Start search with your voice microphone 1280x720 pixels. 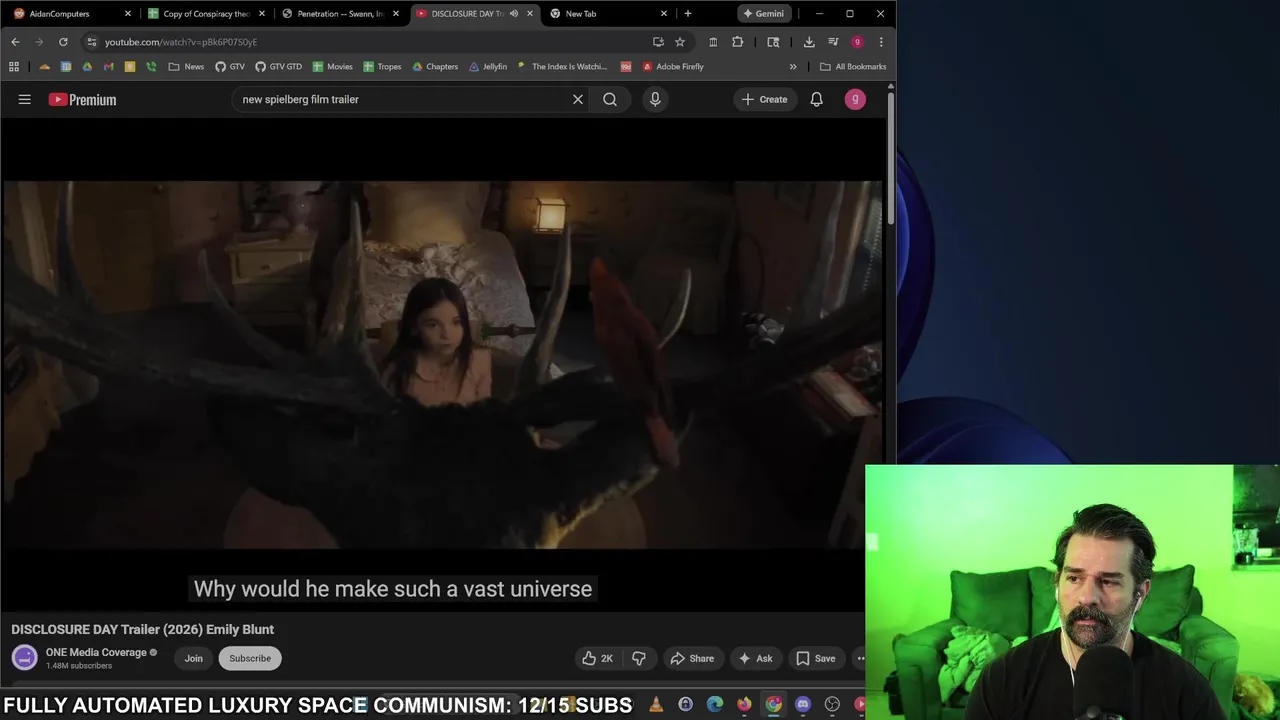[x=655, y=99]
